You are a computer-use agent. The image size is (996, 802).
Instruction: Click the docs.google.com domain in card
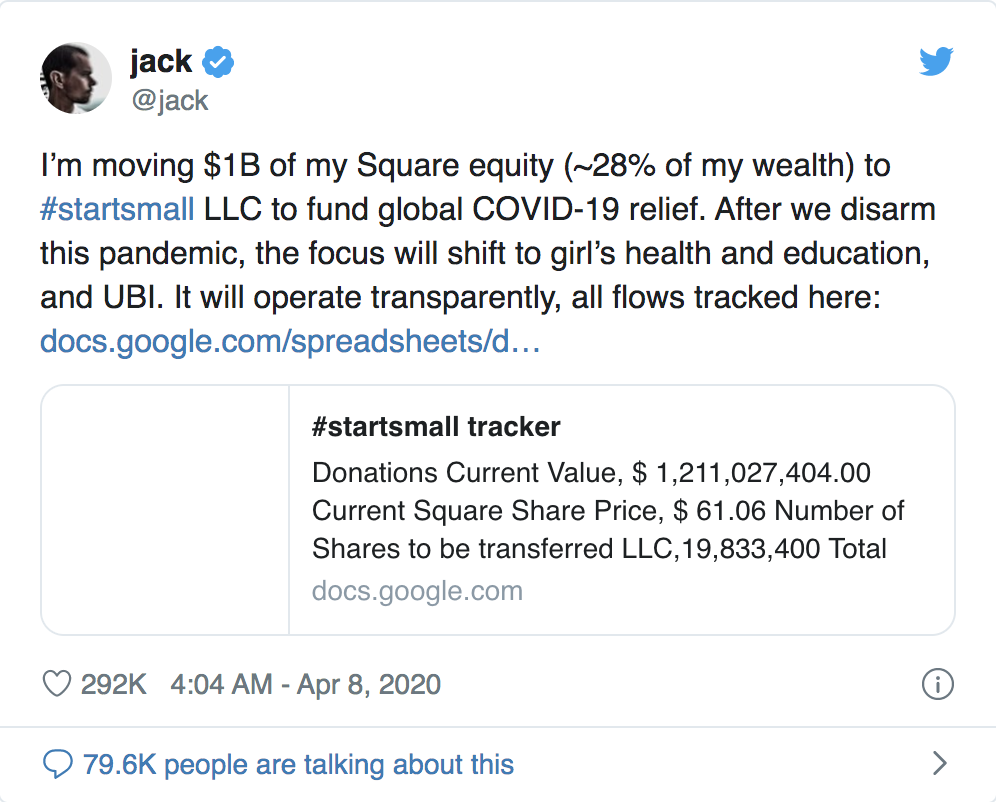point(417,591)
